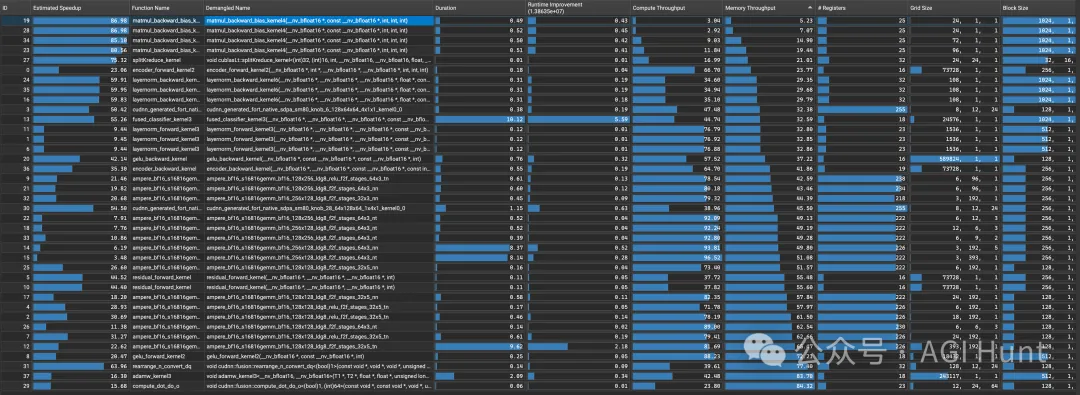This screenshot has width=1080, height=395.
Task: Select the splitKreduce_kernel row
Action: tap(540, 60)
